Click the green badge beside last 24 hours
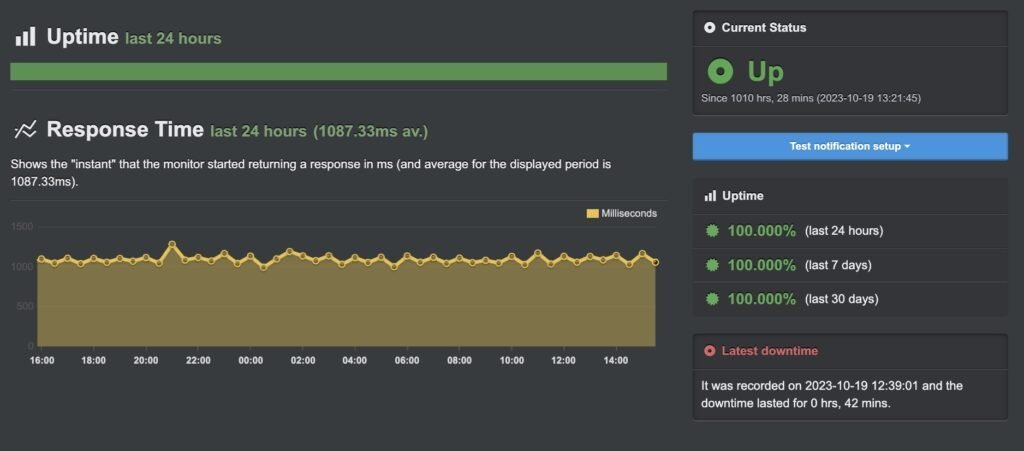Screen dimensions: 1024x451 tap(712, 231)
